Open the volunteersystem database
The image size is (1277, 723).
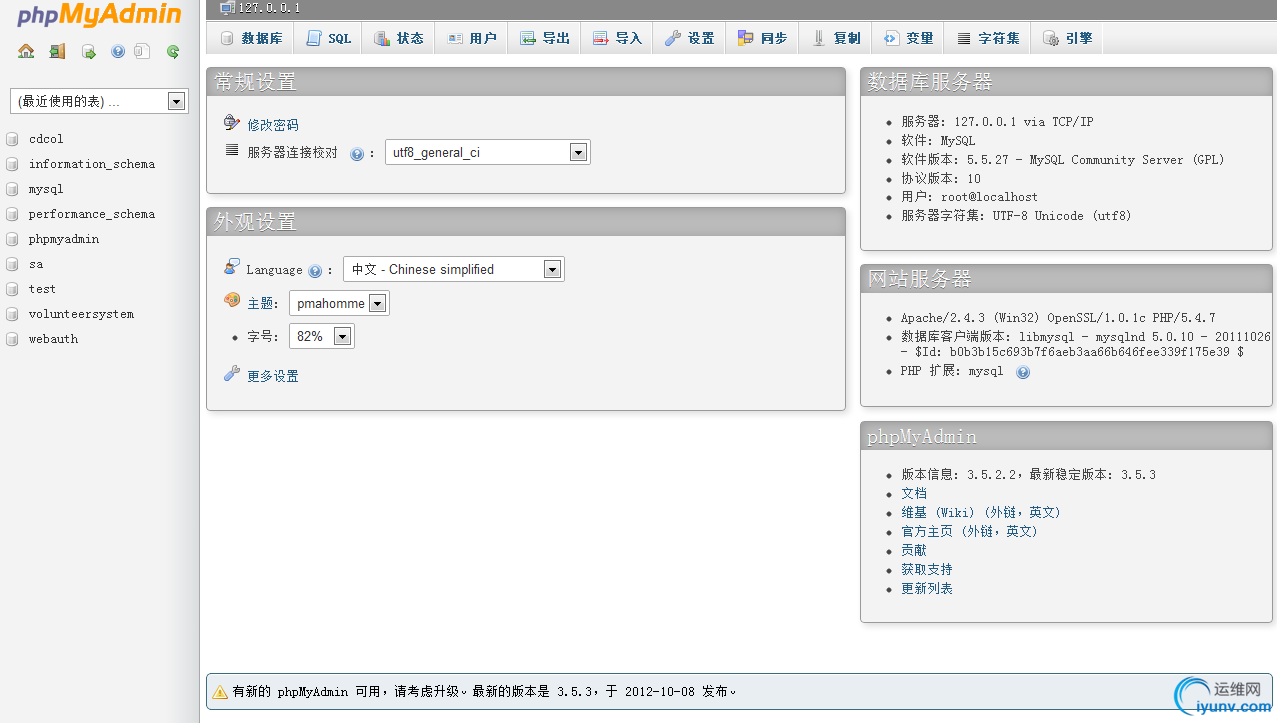pos(81,314)
